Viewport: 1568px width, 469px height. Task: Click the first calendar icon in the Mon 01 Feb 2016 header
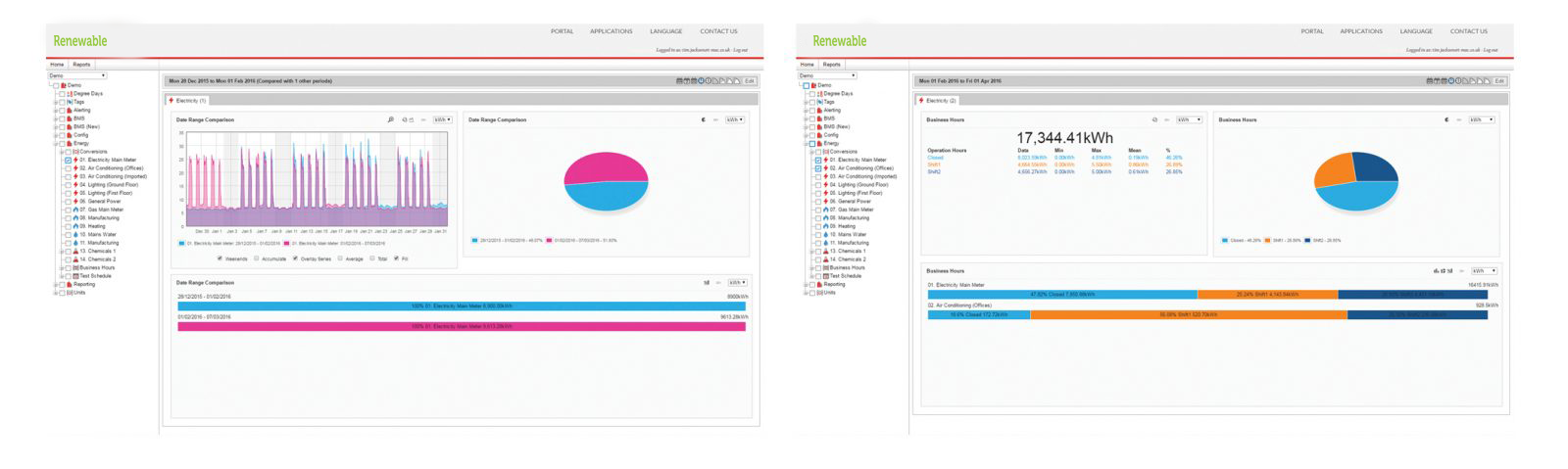1430,81
